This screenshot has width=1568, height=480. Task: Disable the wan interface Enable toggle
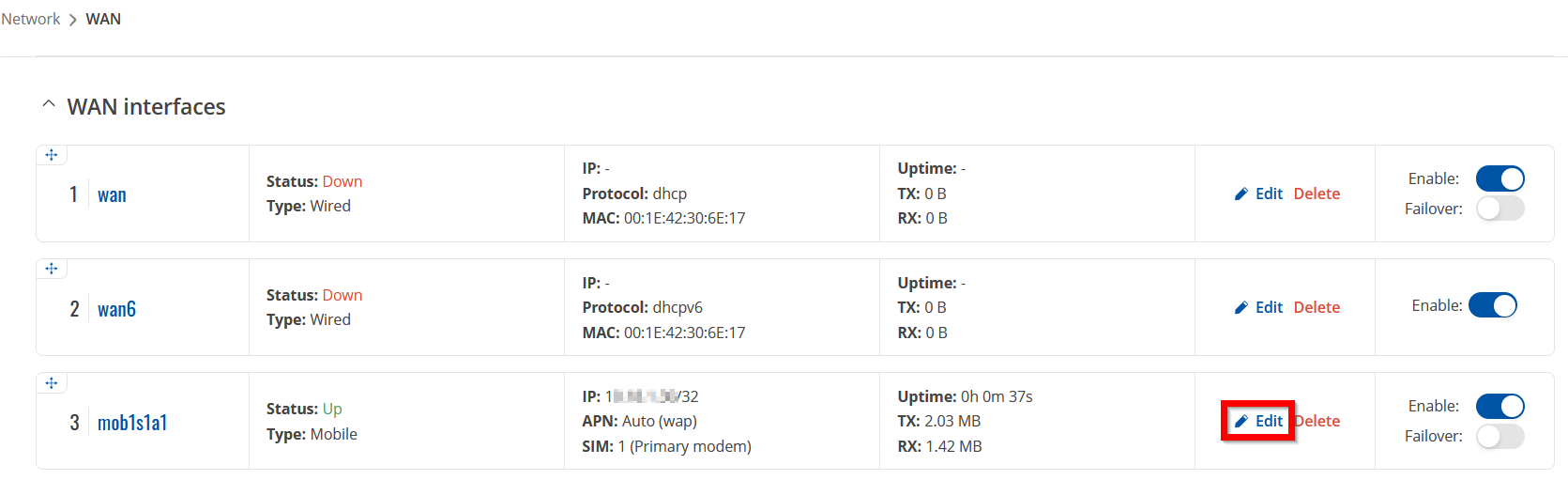(1499, 178)
